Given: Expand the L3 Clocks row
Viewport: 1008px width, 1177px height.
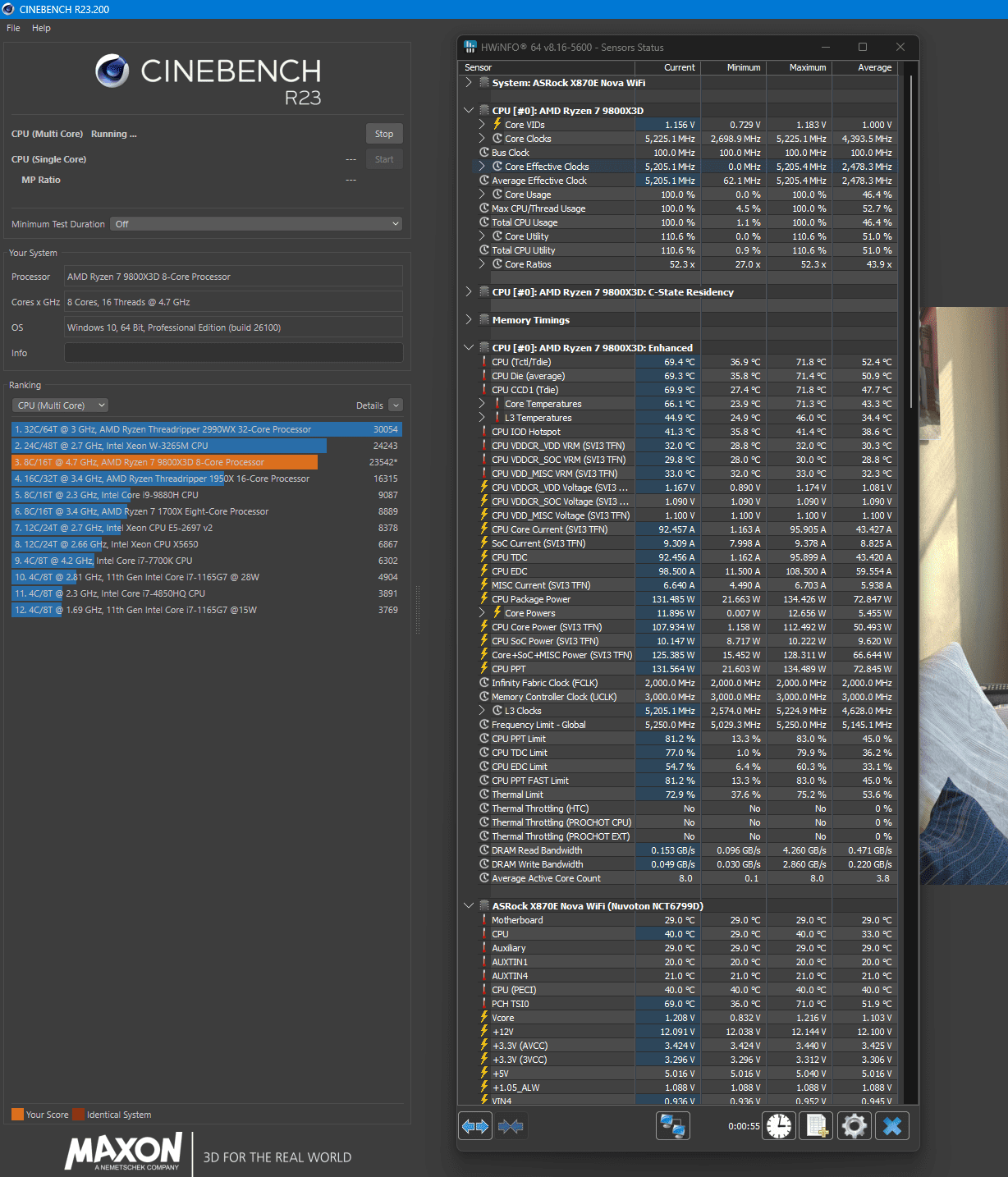Looking at the screenshot, I should click(482, 711).
